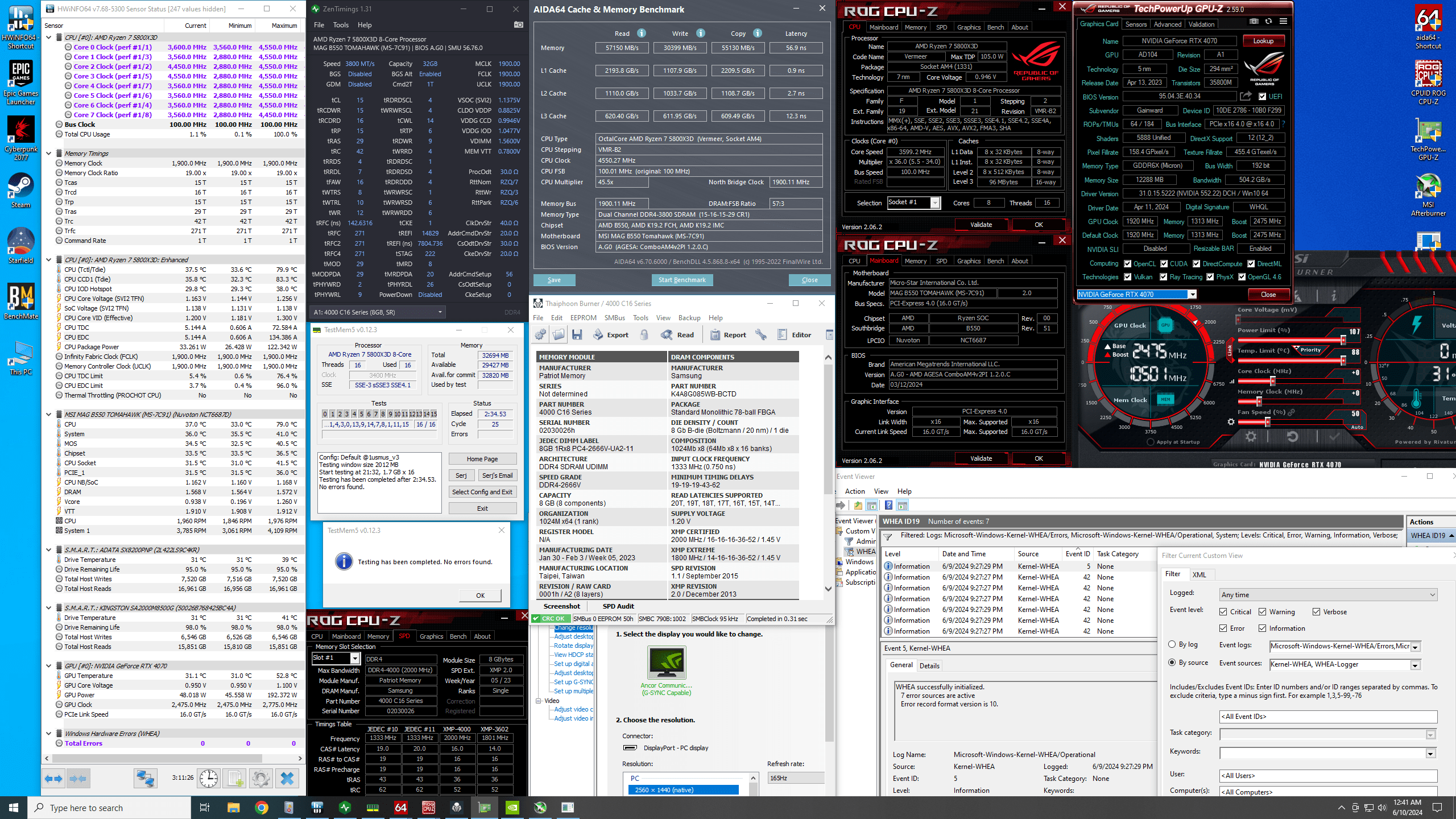Screen dimensions: 1456x819
Task: Click HWiNFO reset clock icon
Action: click(x=209, y=778)
